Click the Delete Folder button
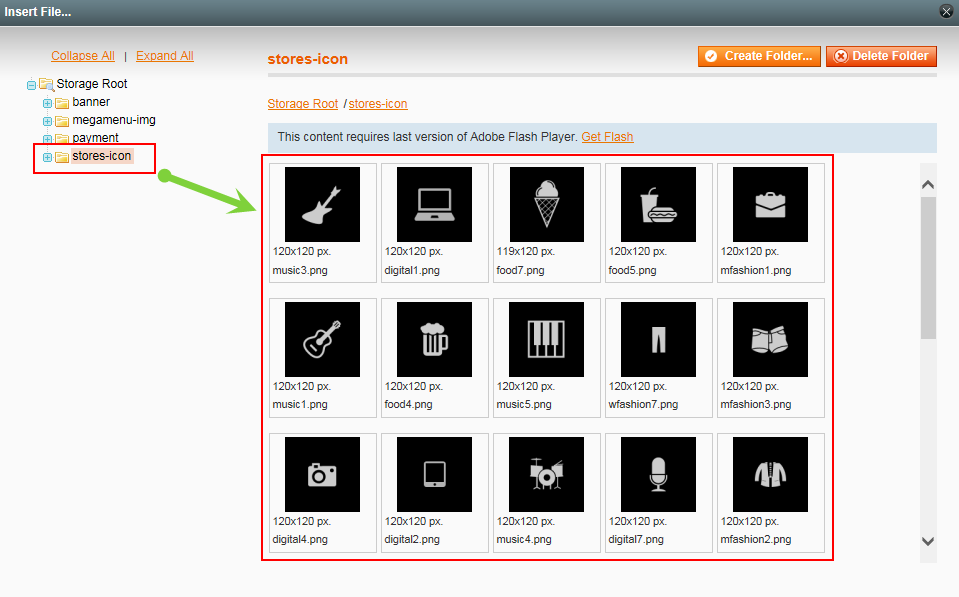959x597 pixels. pos(881,56)
